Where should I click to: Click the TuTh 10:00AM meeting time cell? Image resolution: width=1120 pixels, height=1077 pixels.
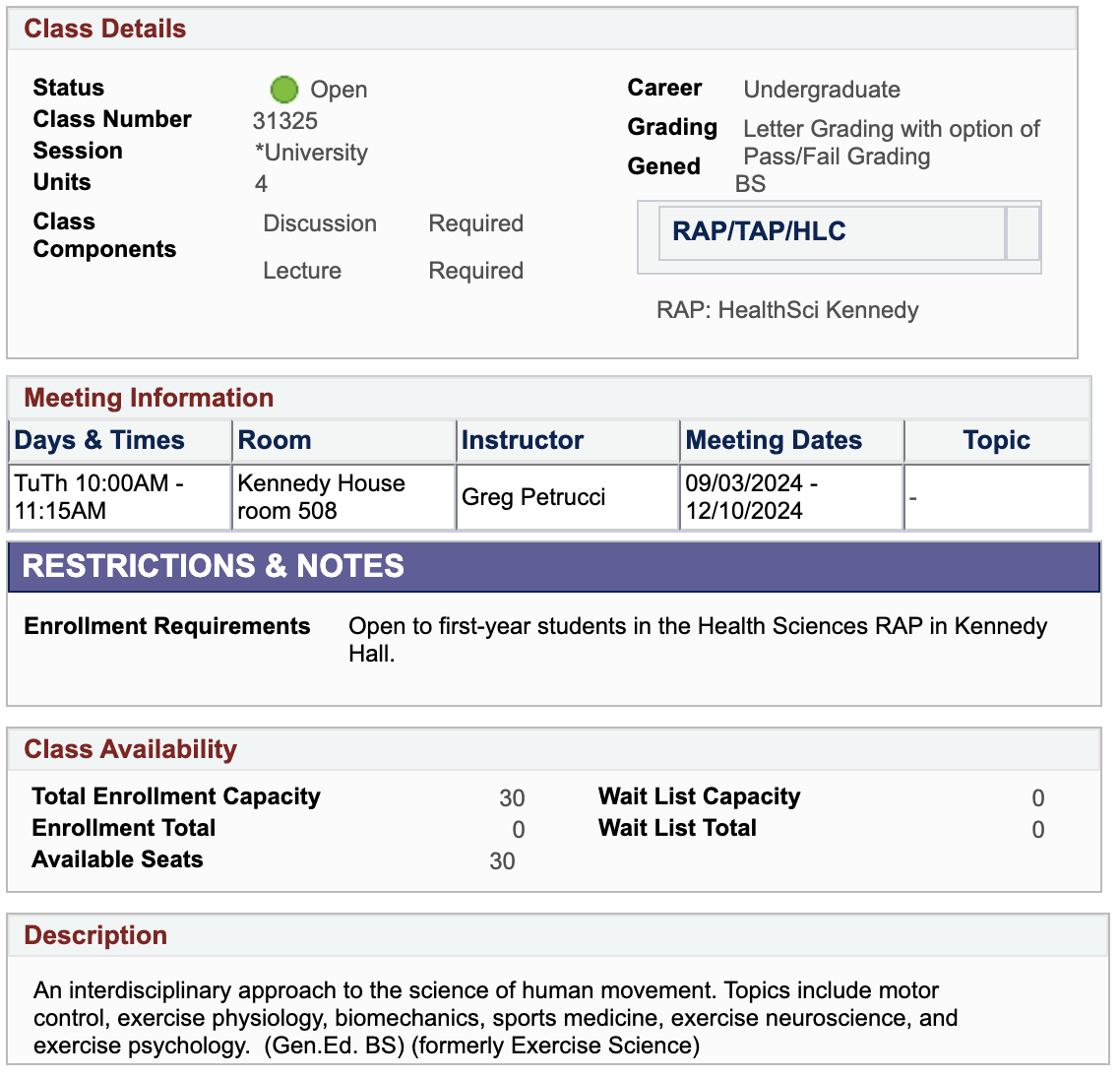98,497
